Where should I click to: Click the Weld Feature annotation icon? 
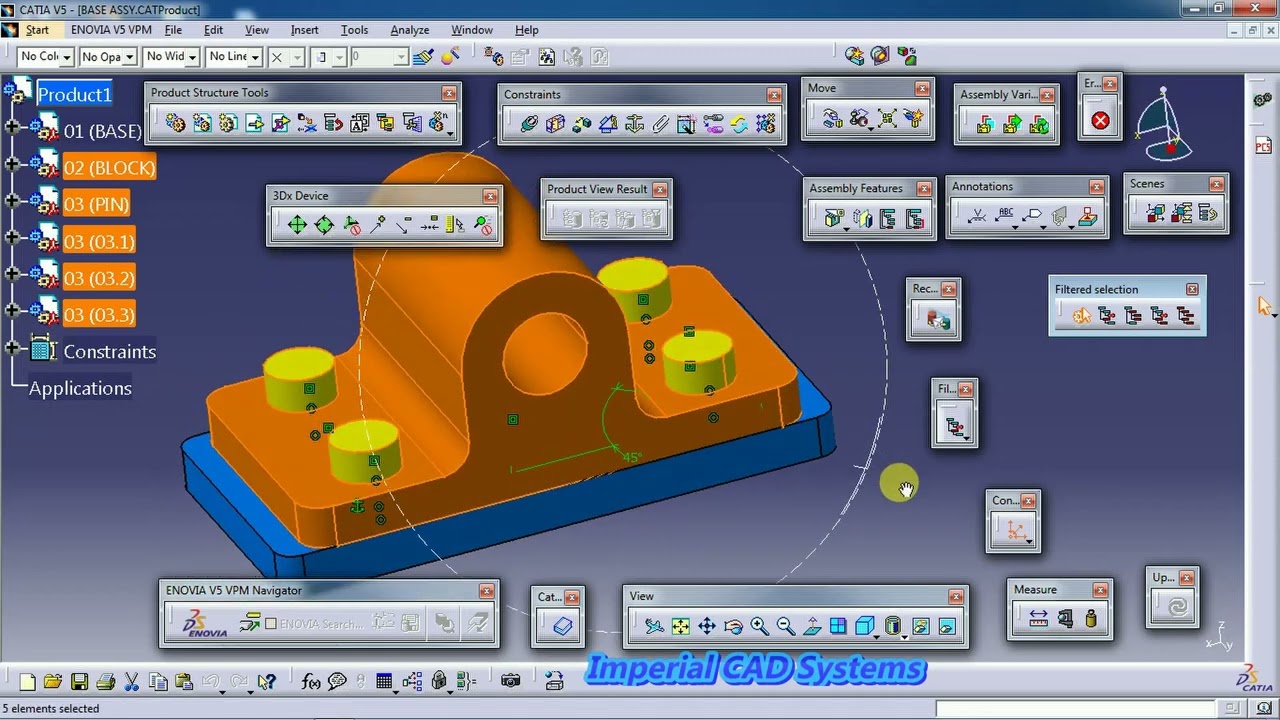pyautogui.click(x=978, y=216)
